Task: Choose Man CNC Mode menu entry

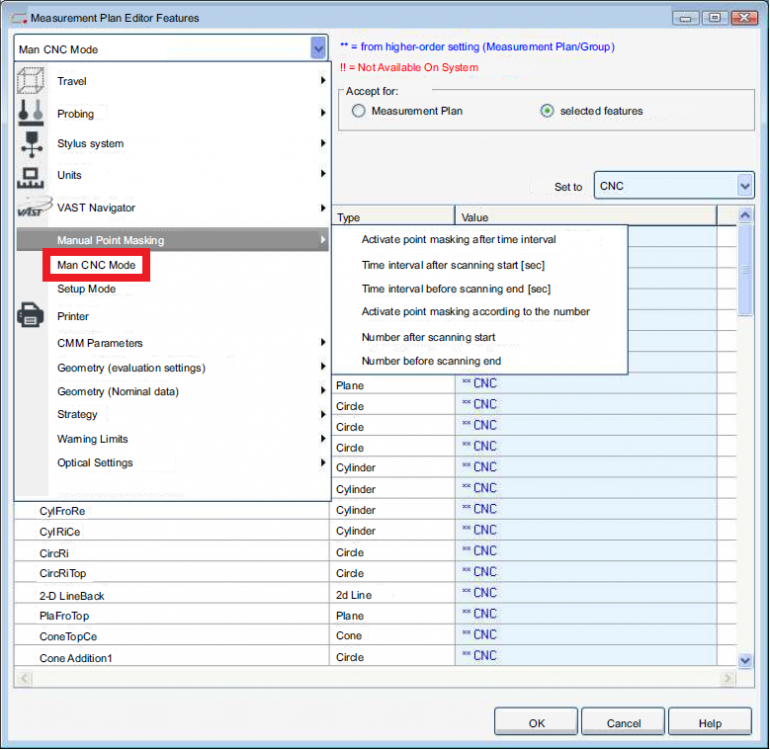Action: [x=96, y=265]
